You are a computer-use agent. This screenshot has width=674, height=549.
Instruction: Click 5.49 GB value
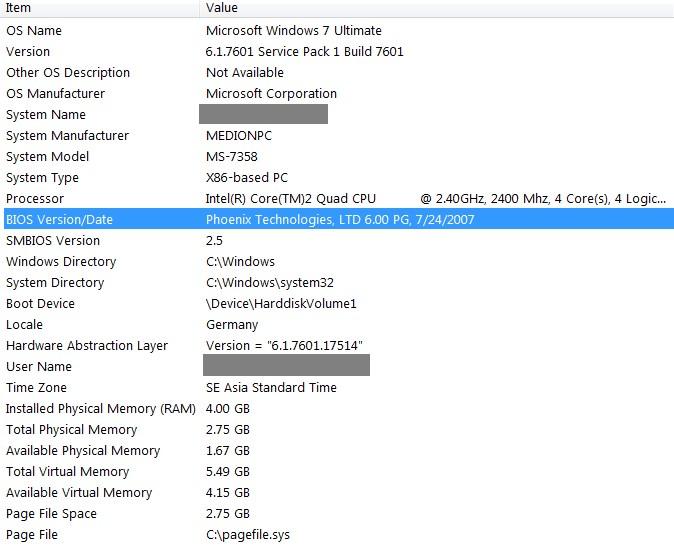point(228,472)
